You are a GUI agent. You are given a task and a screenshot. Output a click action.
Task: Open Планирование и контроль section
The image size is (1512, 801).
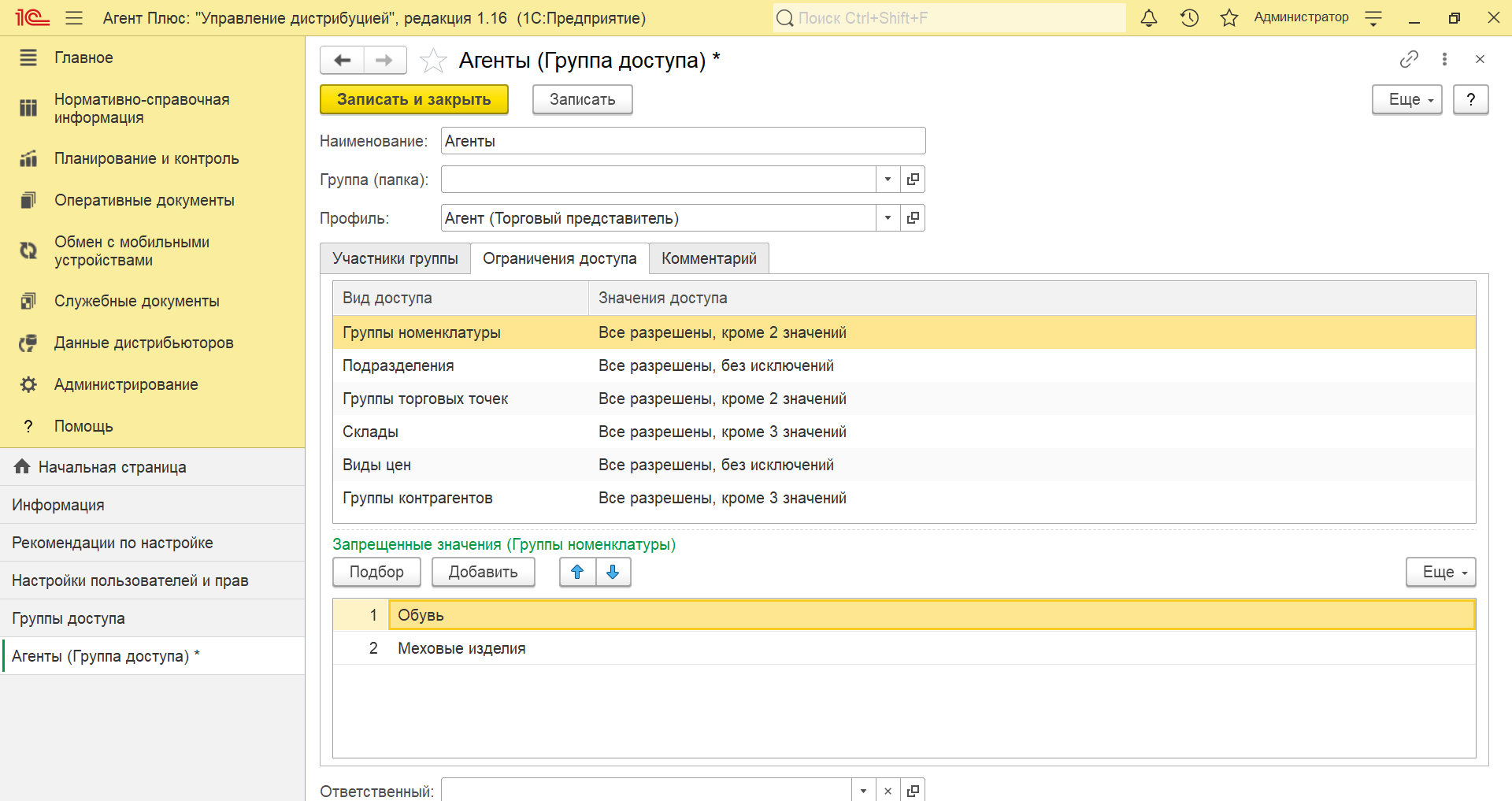click(x=152, y=158)
